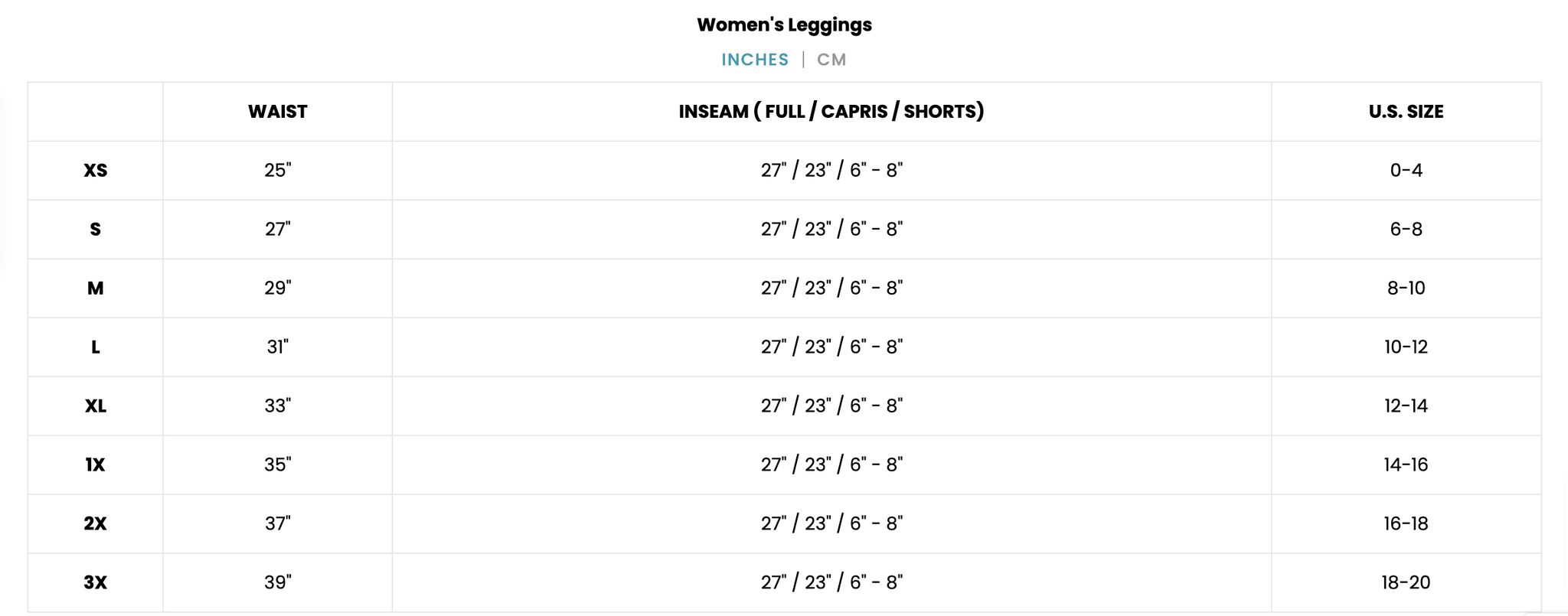The width and height of the screenshot is (1568, 616).
Task: Click the XS size row label
Action: coord(96,171)
